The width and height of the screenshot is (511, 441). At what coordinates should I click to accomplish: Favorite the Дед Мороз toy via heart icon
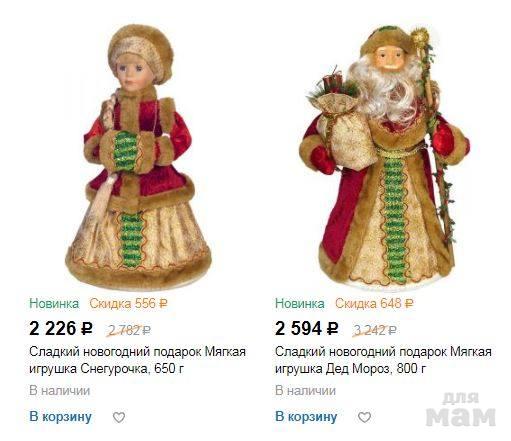click(364, 417)
